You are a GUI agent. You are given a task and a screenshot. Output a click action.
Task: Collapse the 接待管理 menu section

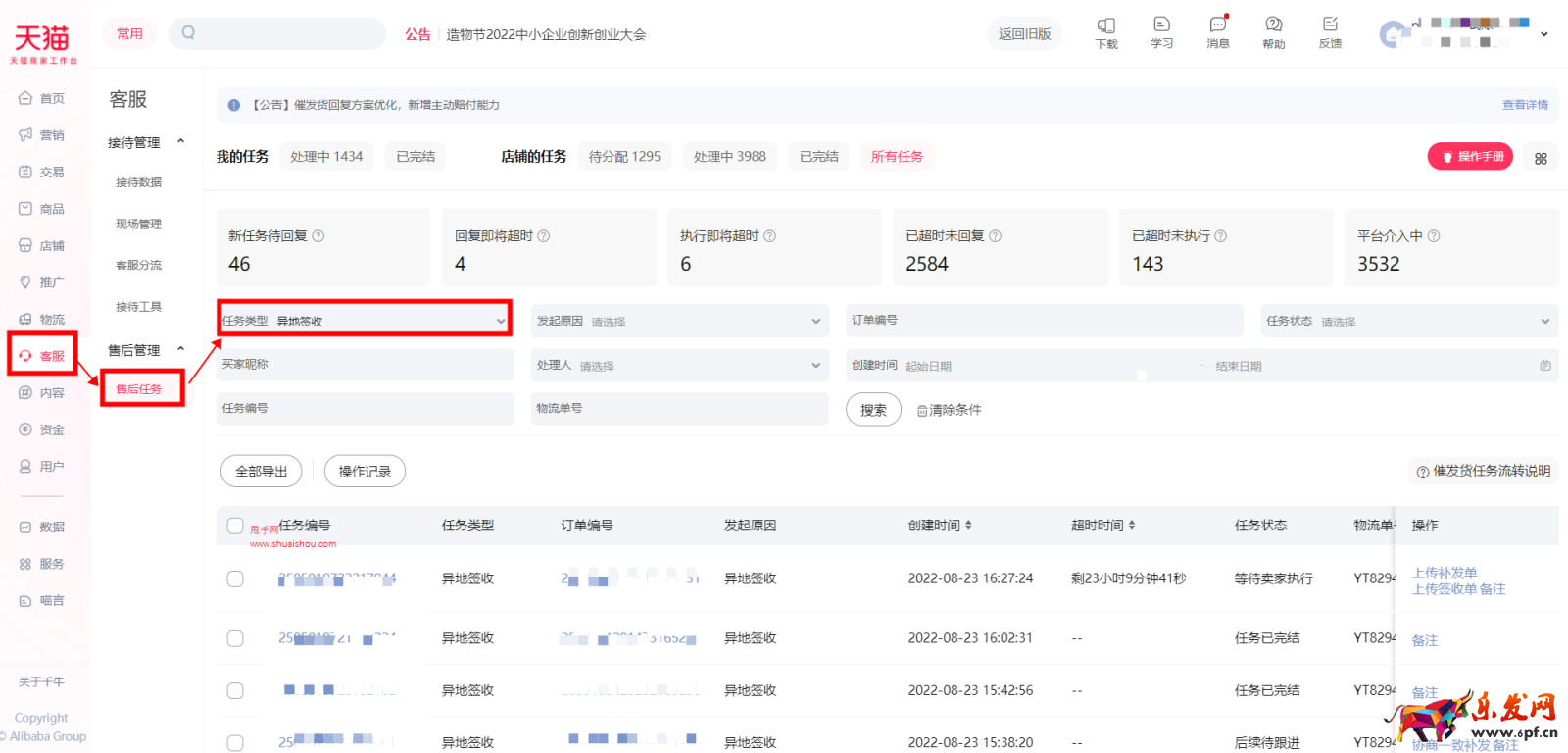click(x=180, y=142)
